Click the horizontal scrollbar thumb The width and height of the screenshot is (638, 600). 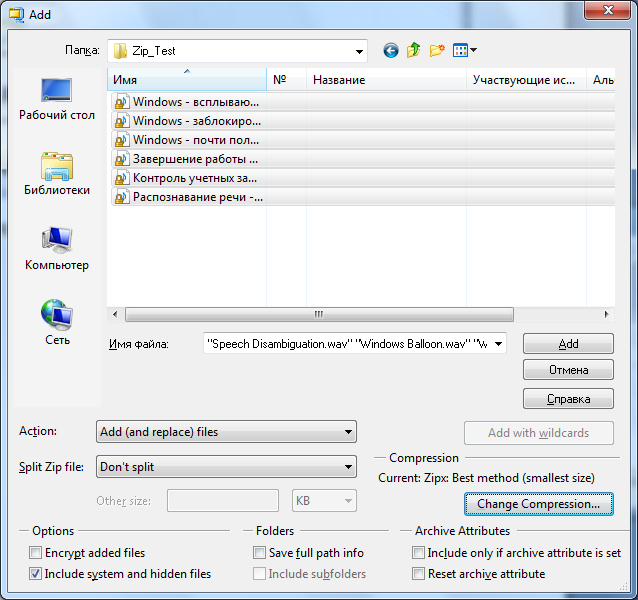point(319,314)
